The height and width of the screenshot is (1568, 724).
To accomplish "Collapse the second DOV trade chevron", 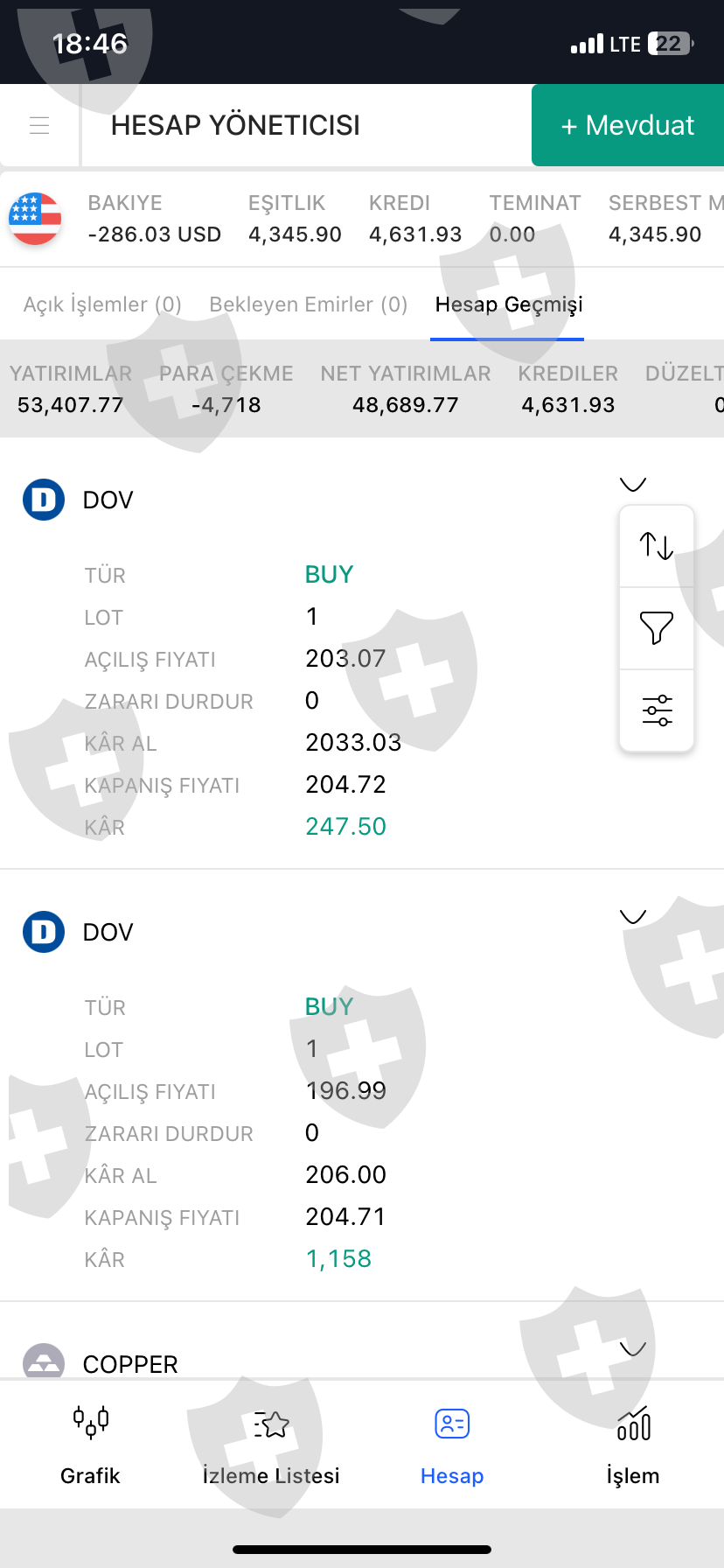I will [x=632, y=916].
